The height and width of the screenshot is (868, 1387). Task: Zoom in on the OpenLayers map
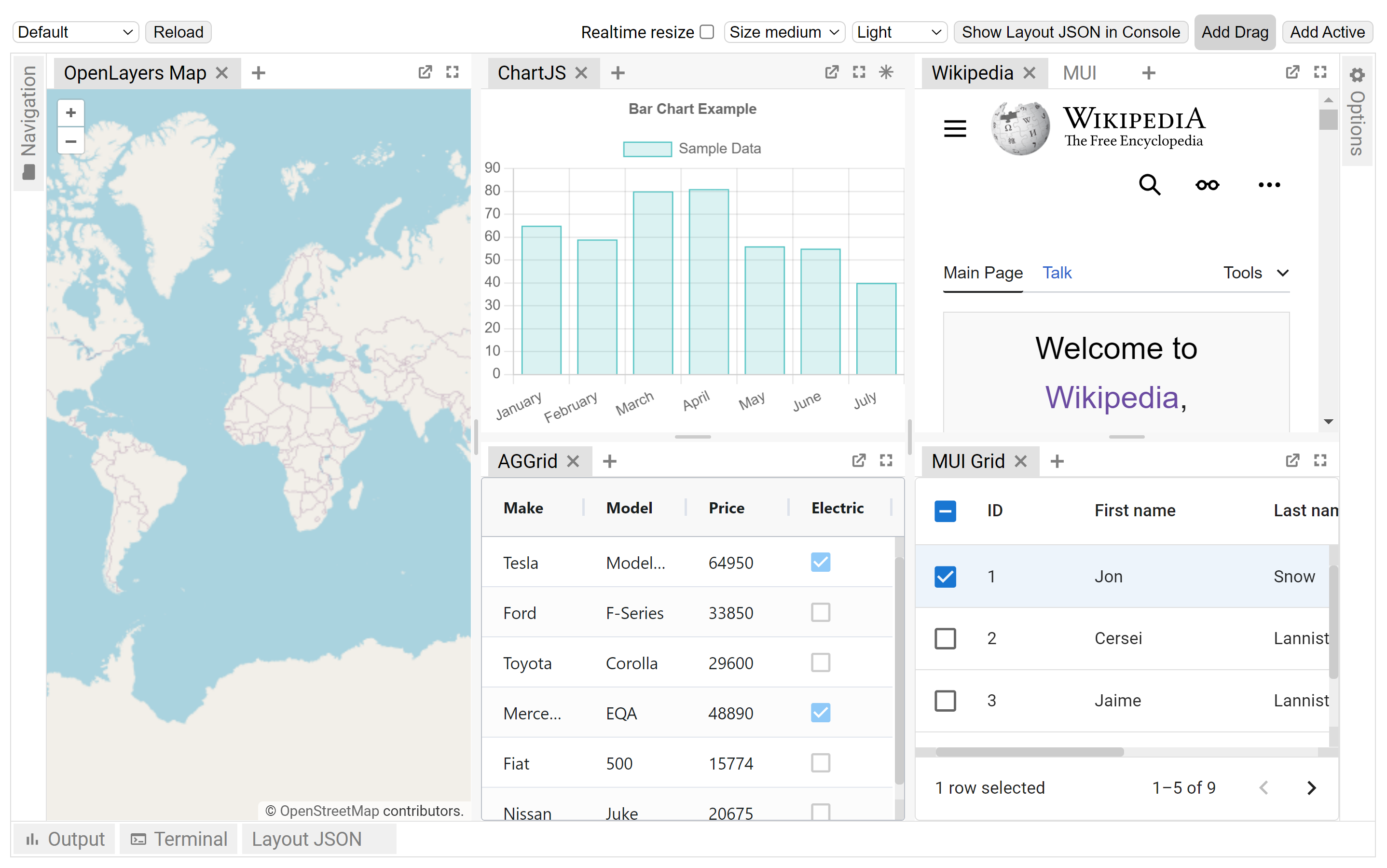coord(70,112)
